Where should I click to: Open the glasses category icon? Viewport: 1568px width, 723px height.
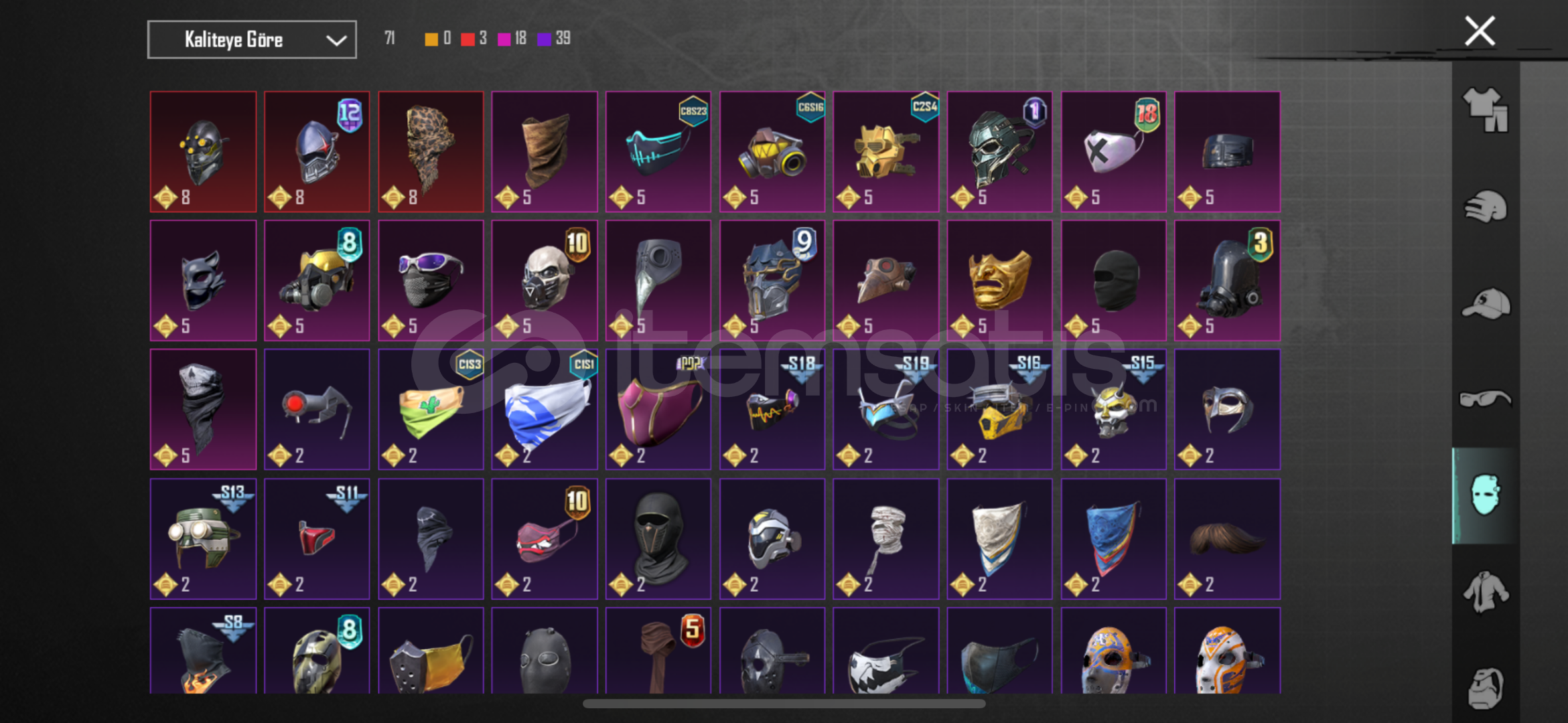coord(1486,399)
